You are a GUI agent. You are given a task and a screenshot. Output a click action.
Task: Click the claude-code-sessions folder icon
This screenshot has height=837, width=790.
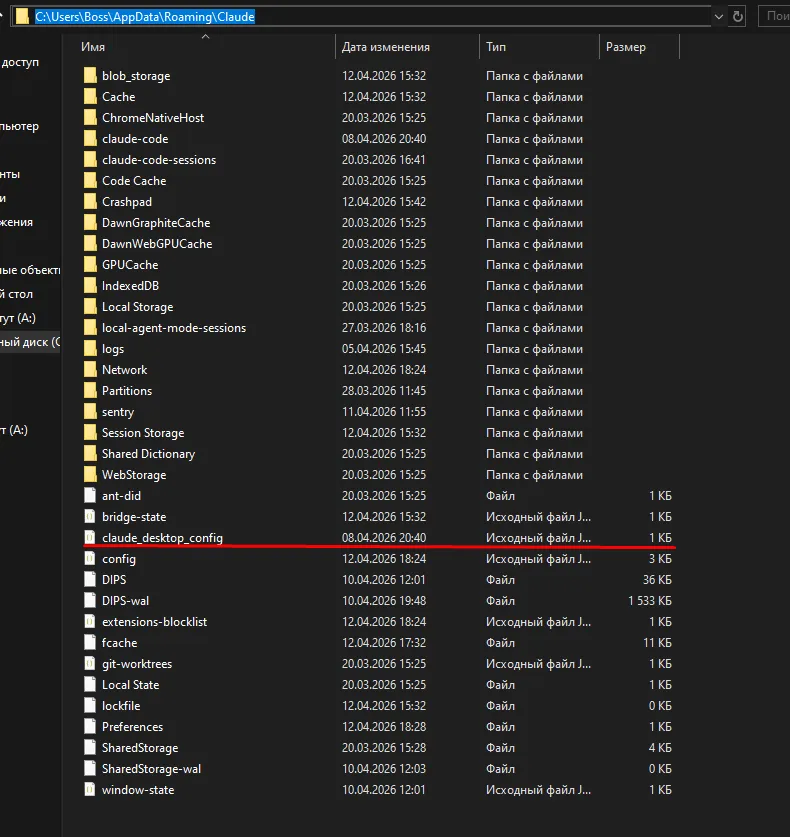pyautogui.click(x=90, y=160)
